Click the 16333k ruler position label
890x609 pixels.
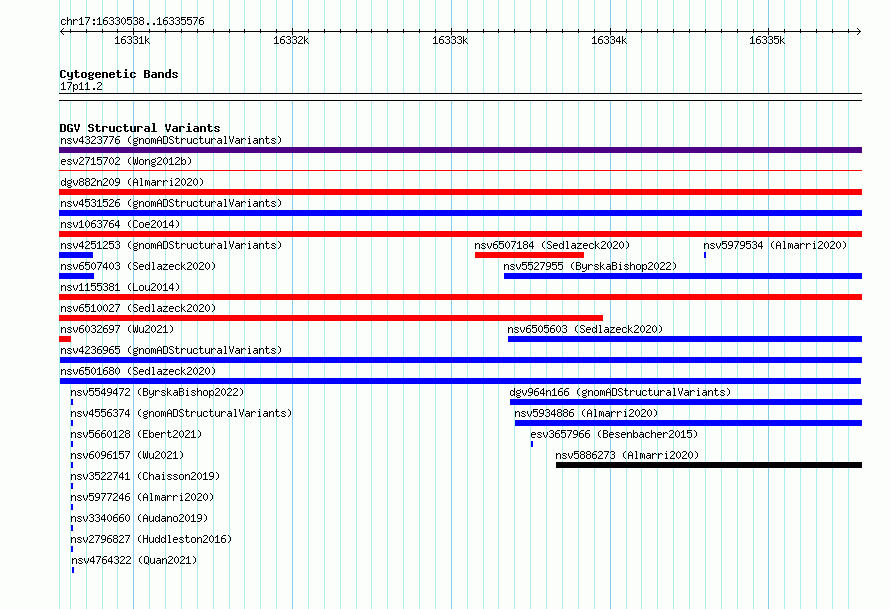click(450, 40)
